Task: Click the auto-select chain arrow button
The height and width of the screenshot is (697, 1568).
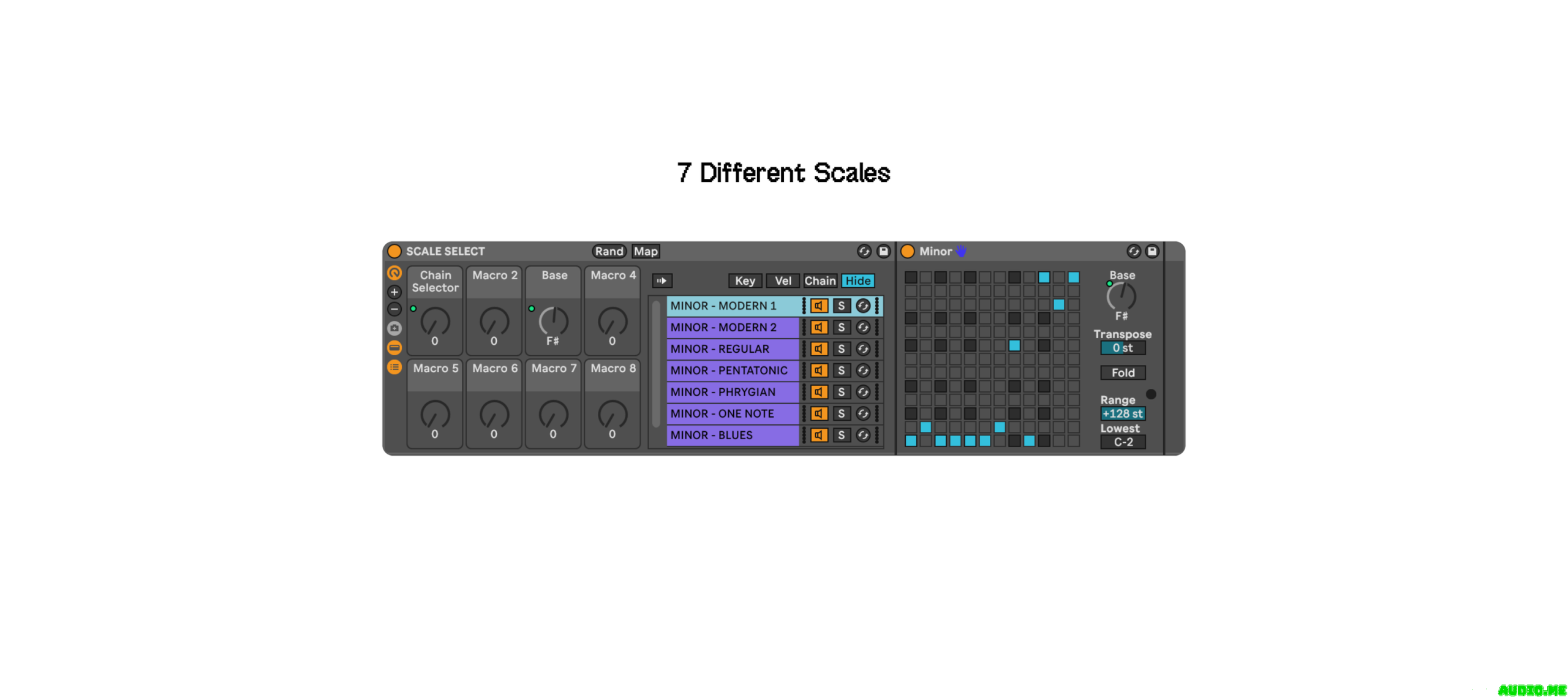Action: click(x=662, y=281)
